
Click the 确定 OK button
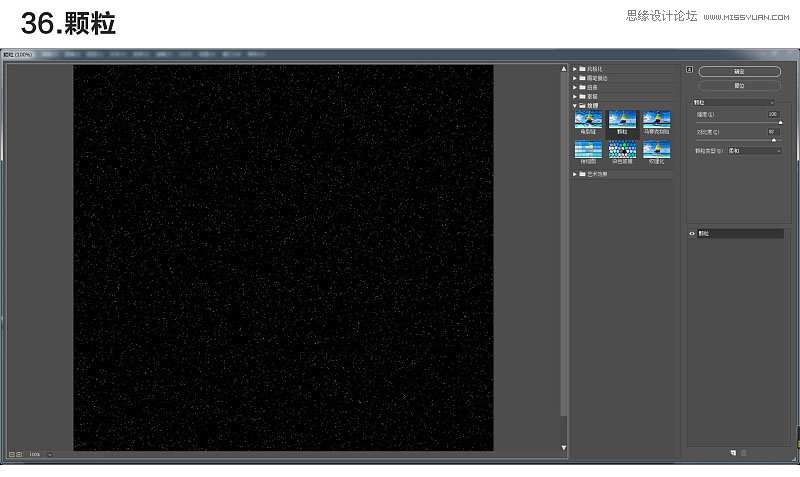[739, 71]
